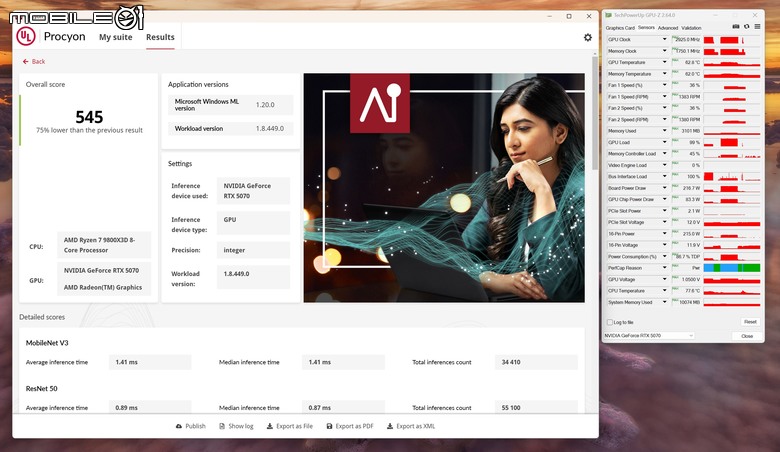Click ResNet 50 median inference 0.87 ms

tap(343, 407)
